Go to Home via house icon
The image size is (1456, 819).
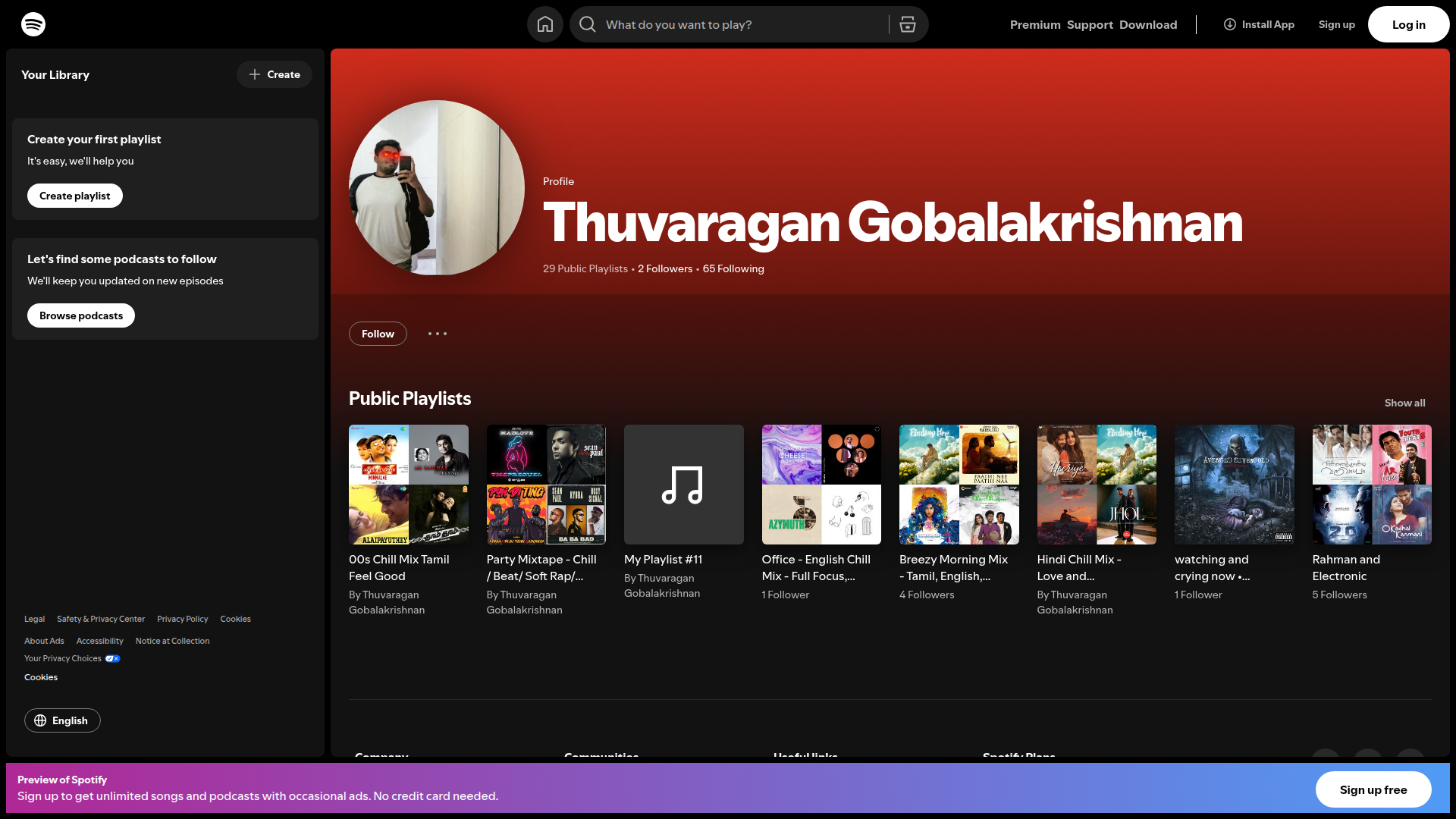click(545, 24)
